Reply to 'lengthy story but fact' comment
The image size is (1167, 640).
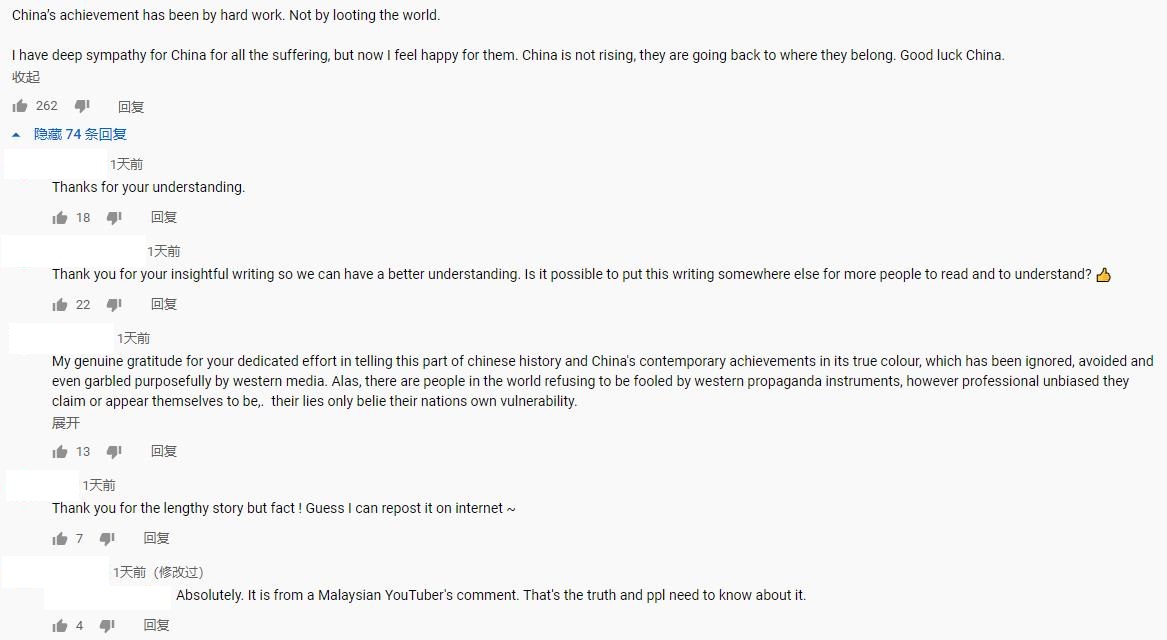[x=157, y=538]
